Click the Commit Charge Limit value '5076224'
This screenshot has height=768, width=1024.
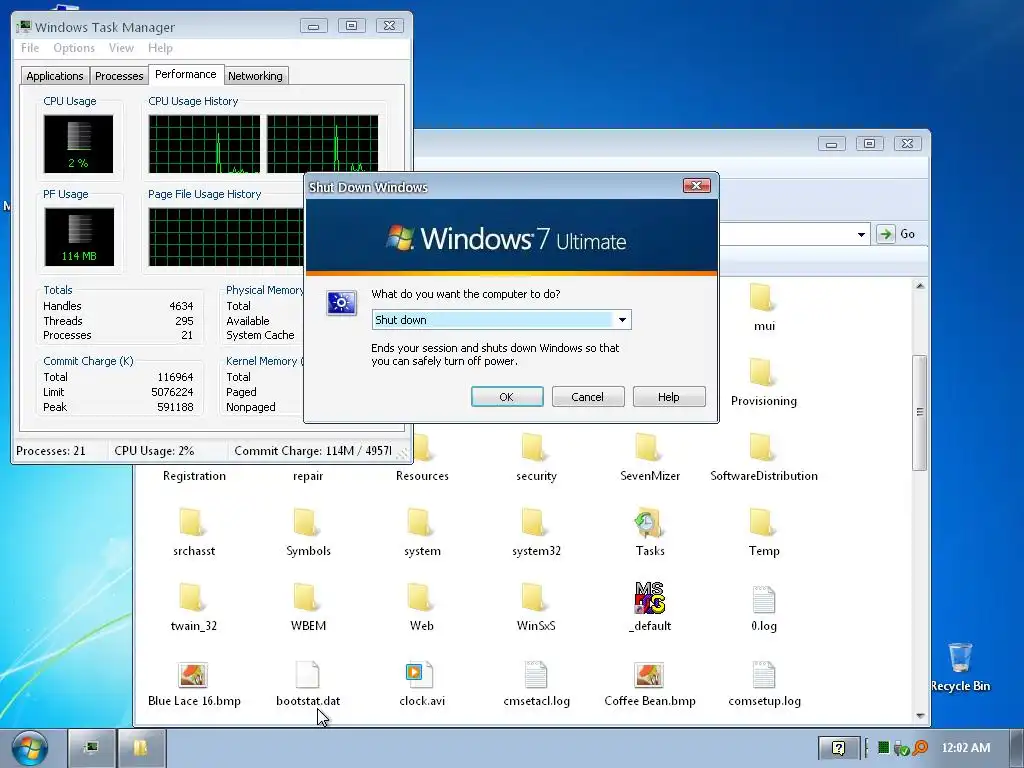pyautogui.click(x=172, y=392)
